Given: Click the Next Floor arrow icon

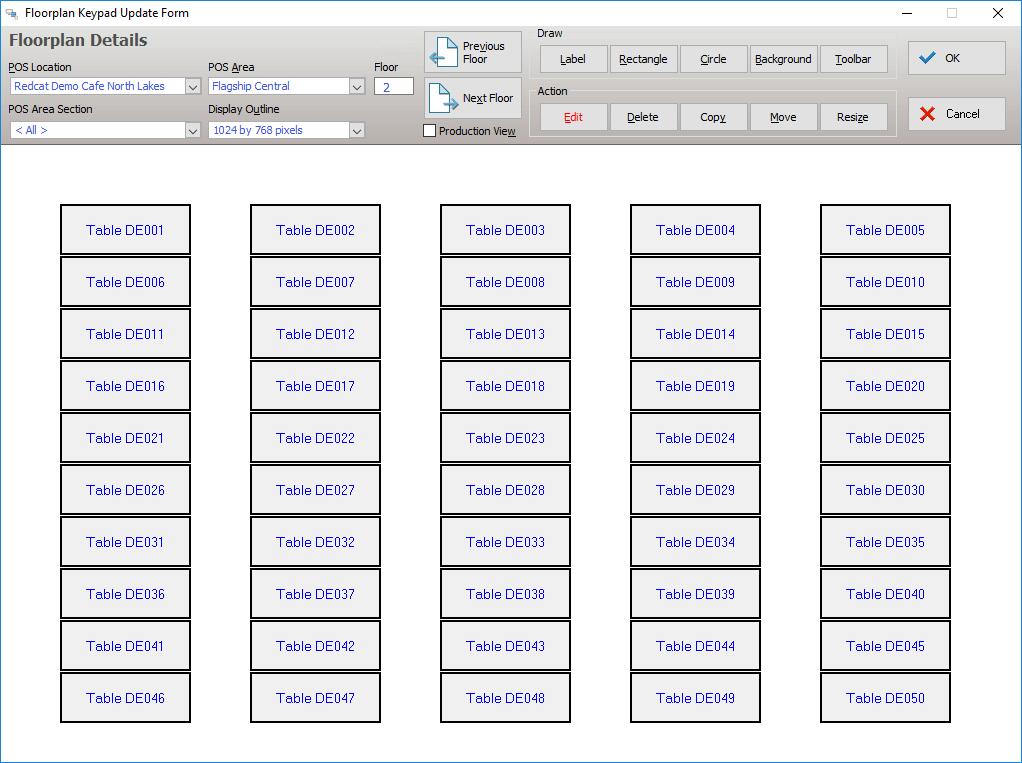Looking at the screenshot, I should (x=443, y=98).
